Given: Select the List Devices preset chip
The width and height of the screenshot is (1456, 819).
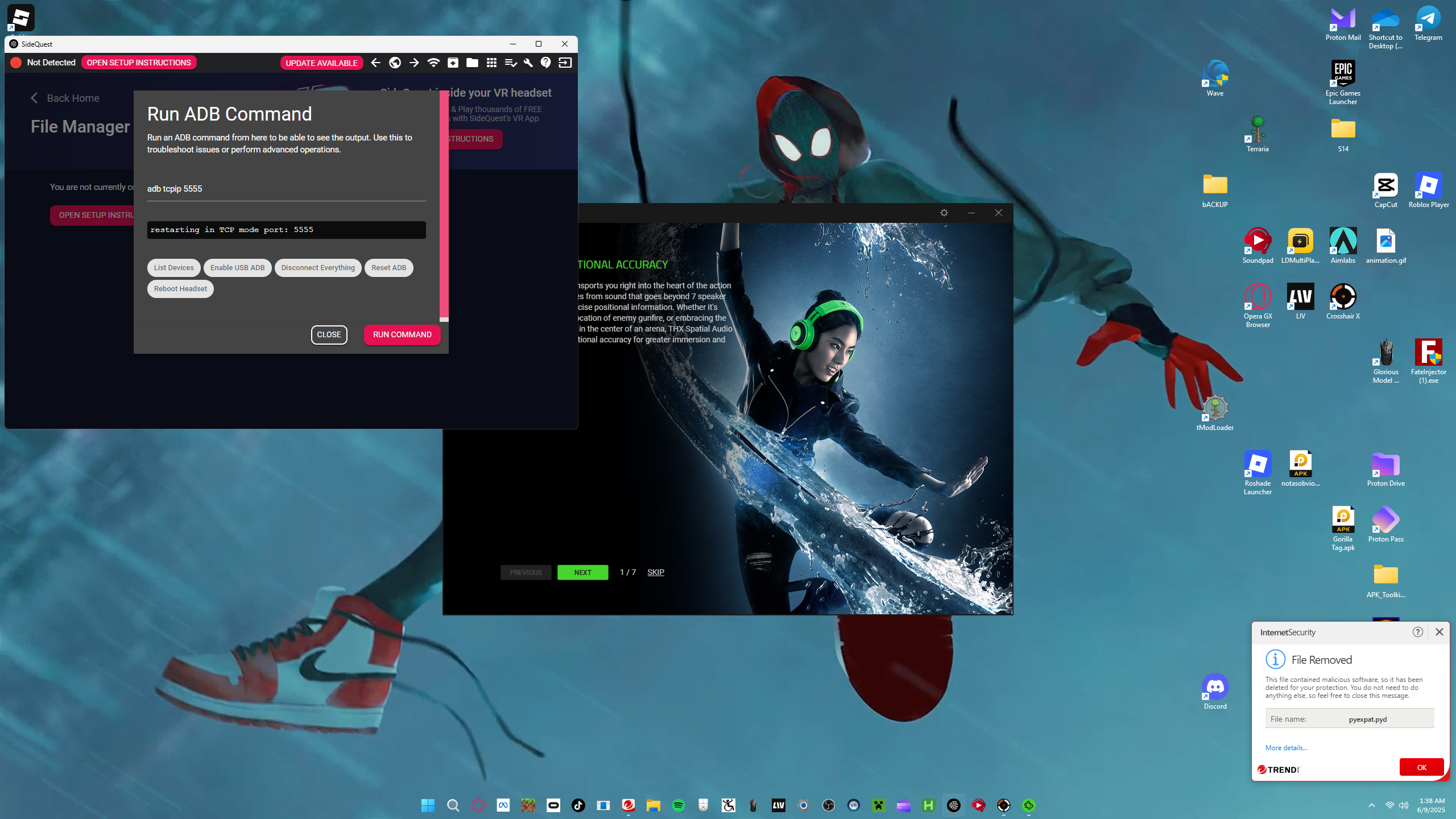Looking at the screenshot, I should [x=173, y=268].
